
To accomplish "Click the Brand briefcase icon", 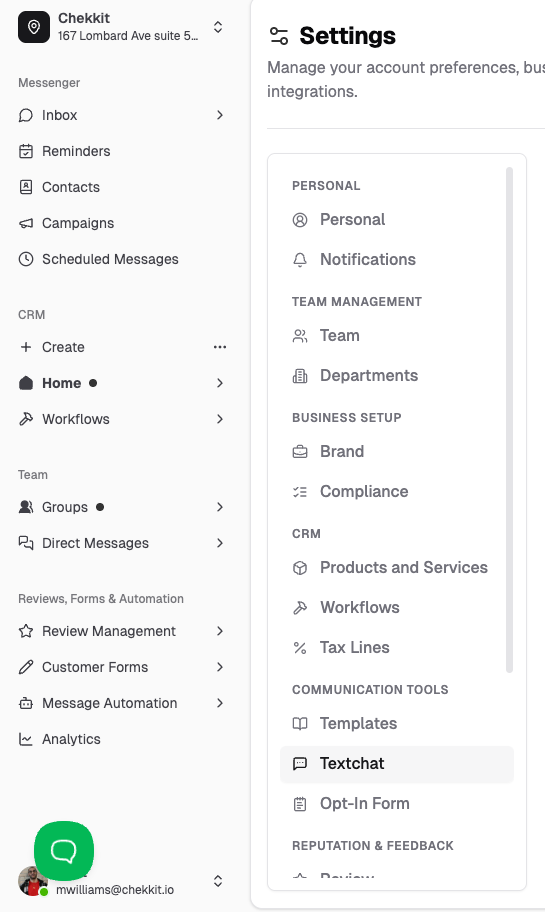I will tap(300, 451).
